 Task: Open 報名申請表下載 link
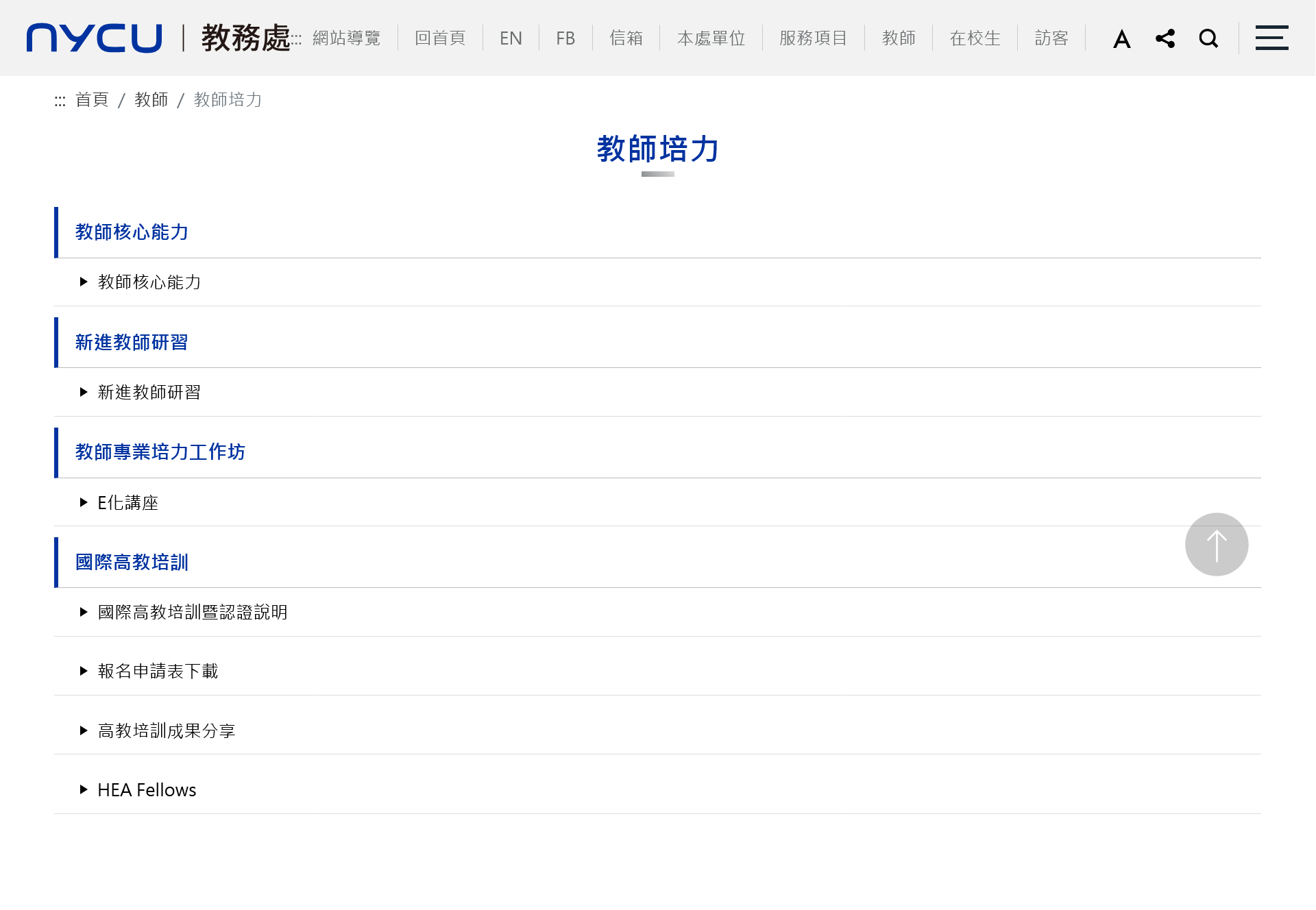pos(158,672)
